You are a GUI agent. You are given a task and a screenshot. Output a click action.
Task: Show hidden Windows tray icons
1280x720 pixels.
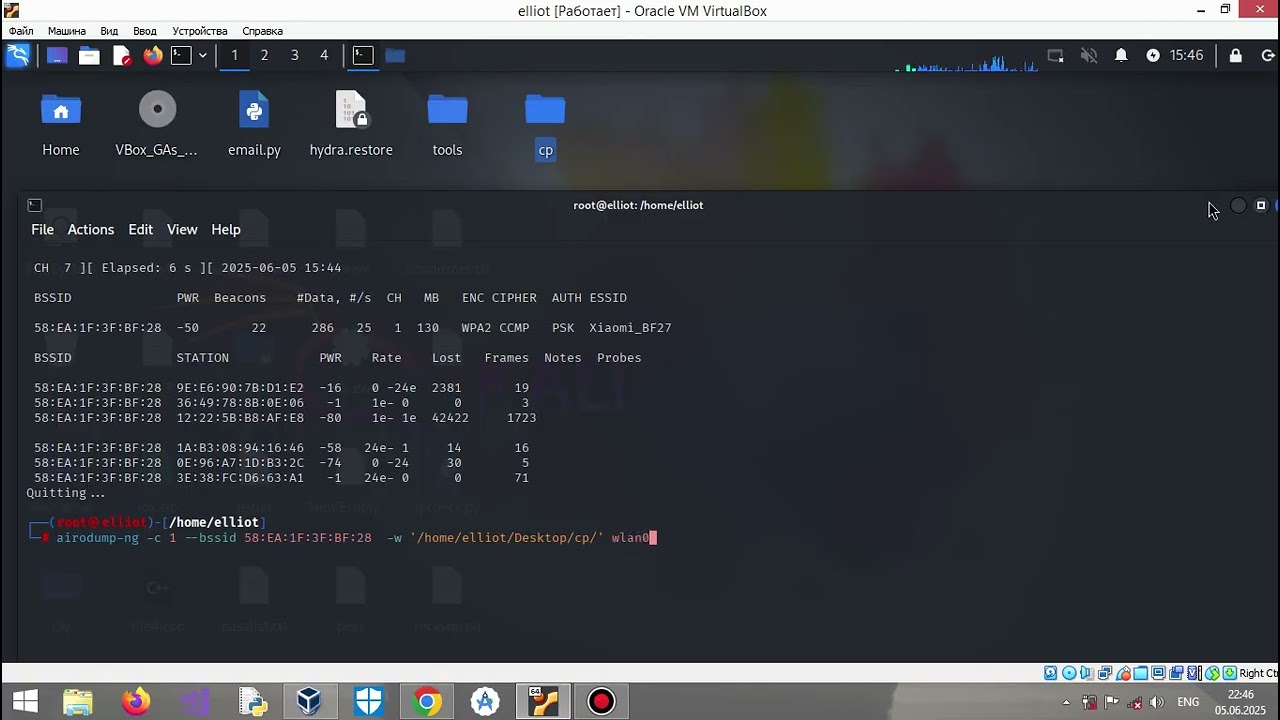[1066, 702]
